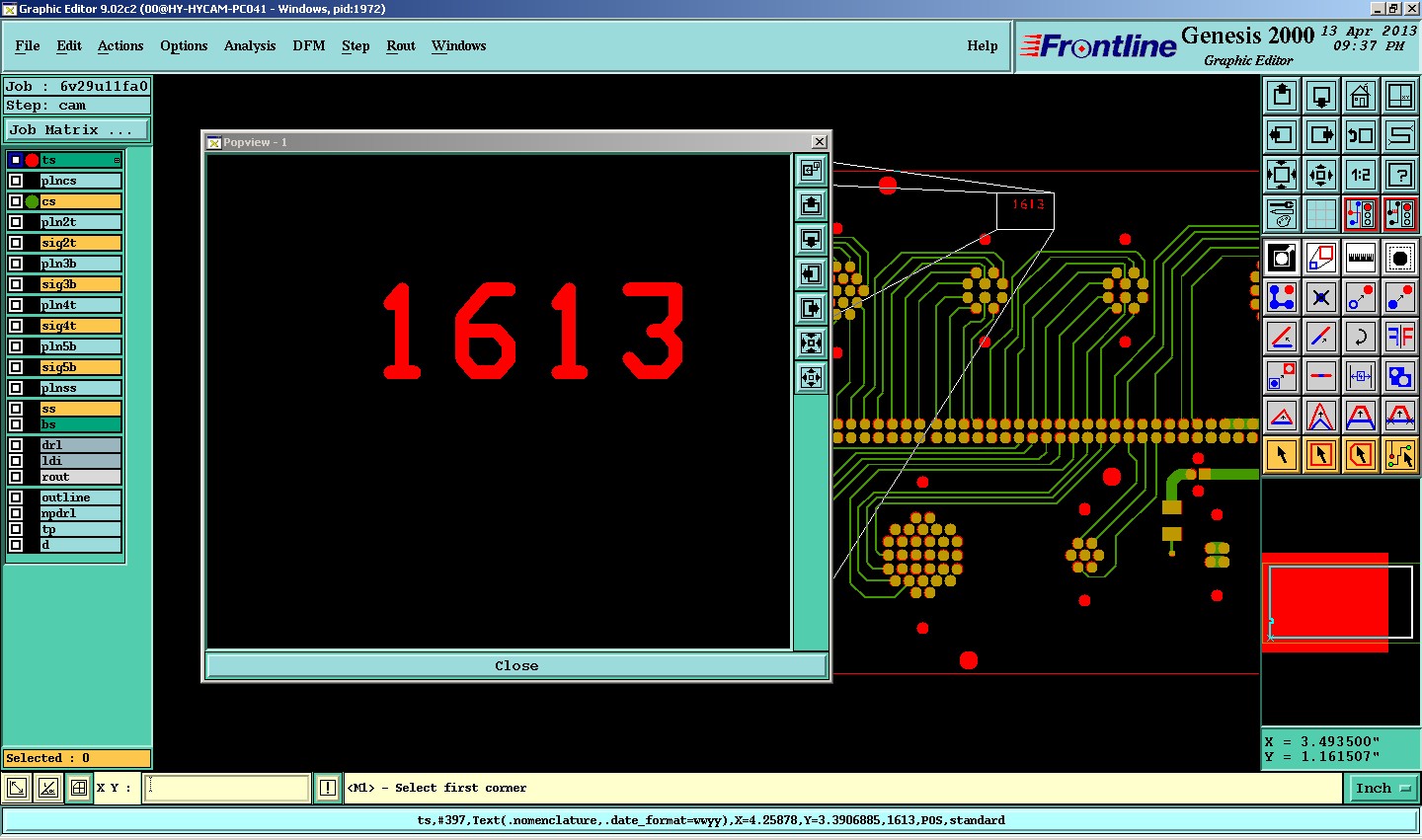Expand the ts layer options indicator

(117, 160)
